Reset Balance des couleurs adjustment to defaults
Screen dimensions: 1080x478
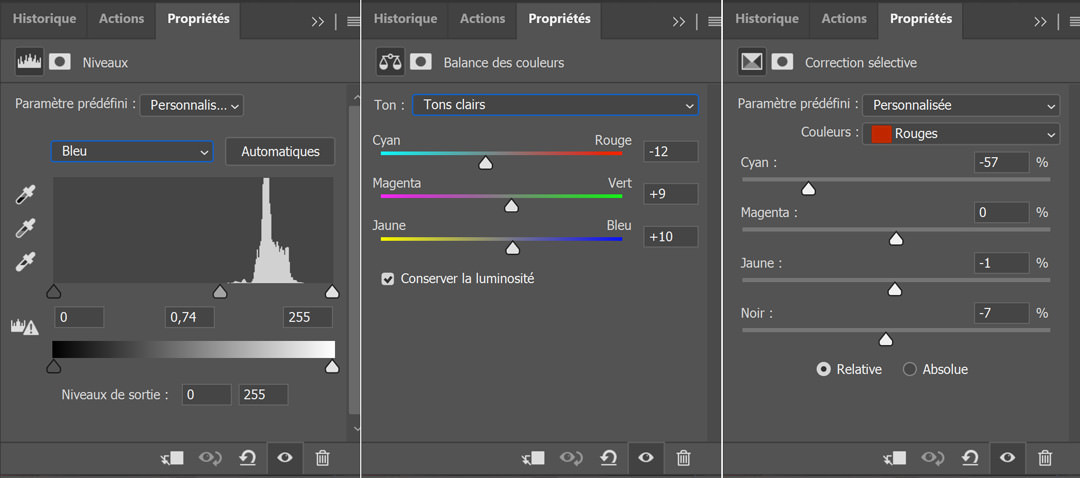pos(609,458)
